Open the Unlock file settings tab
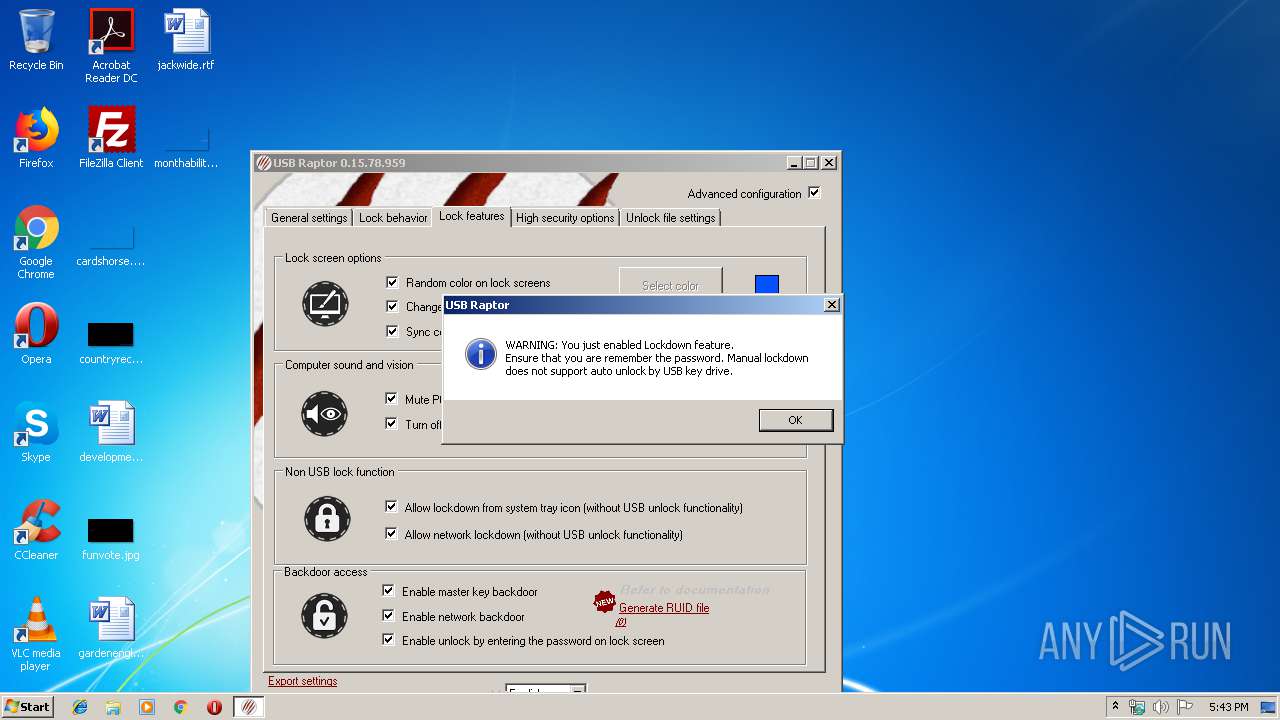This screenshot has width=1280, height=720. 671,218
